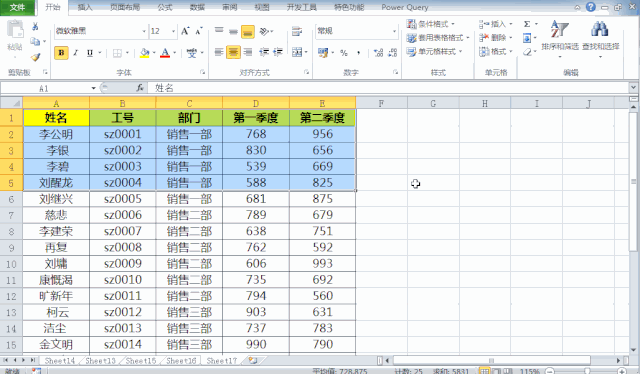
Task: Select row 10 header
Action: (x=11, y=264)
